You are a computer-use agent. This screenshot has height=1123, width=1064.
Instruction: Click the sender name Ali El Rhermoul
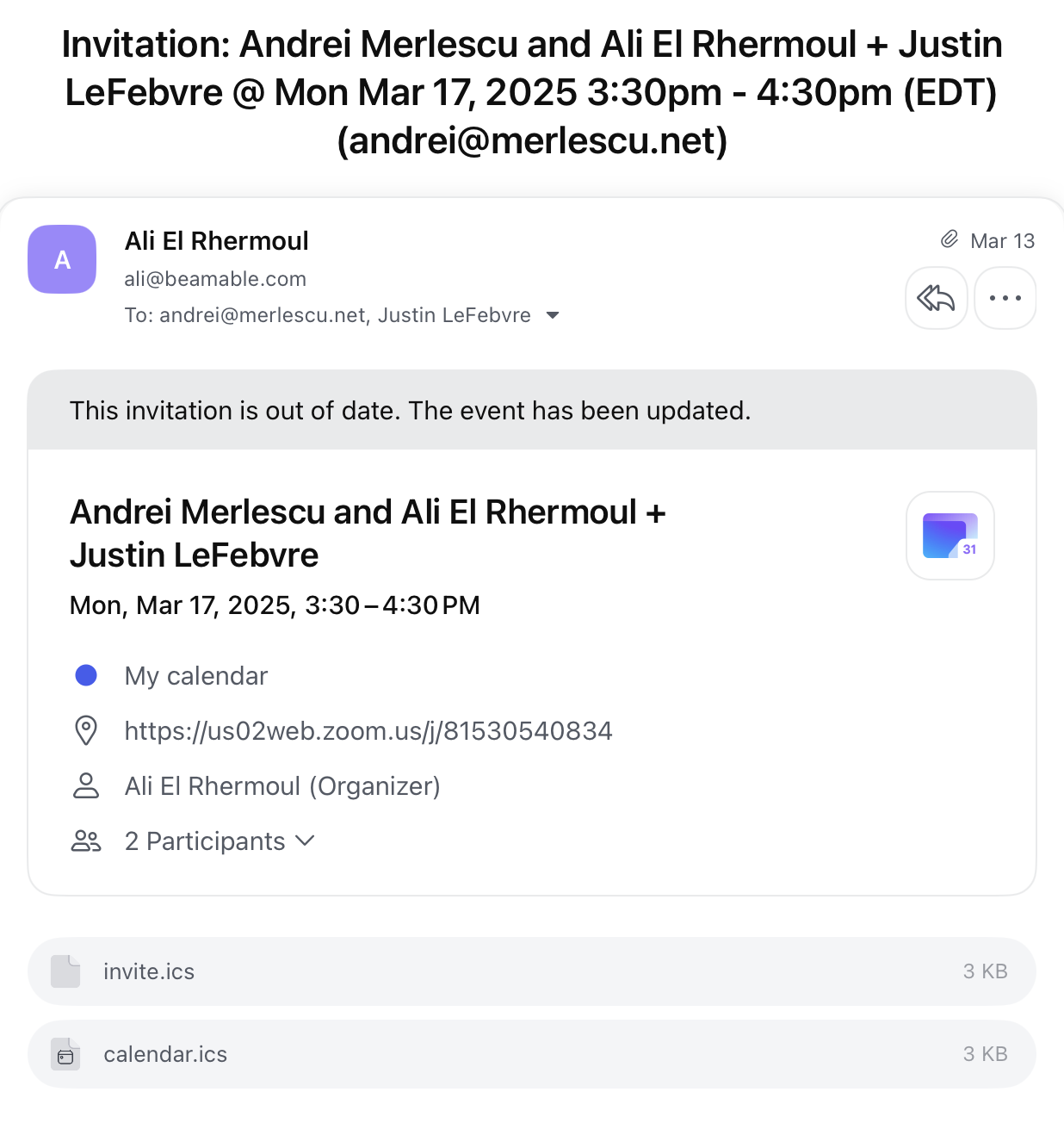click(x=216, y=241)
